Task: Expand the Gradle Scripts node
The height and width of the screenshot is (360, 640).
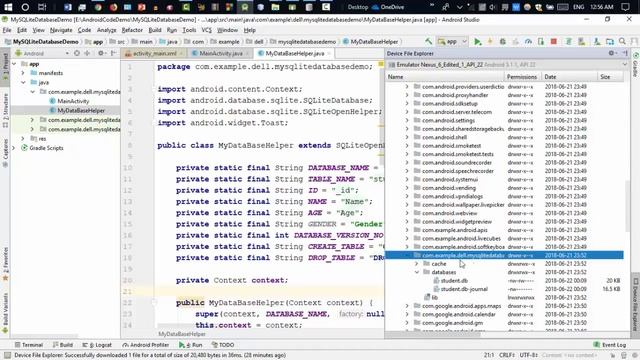Action: click(x=14, y=148)
